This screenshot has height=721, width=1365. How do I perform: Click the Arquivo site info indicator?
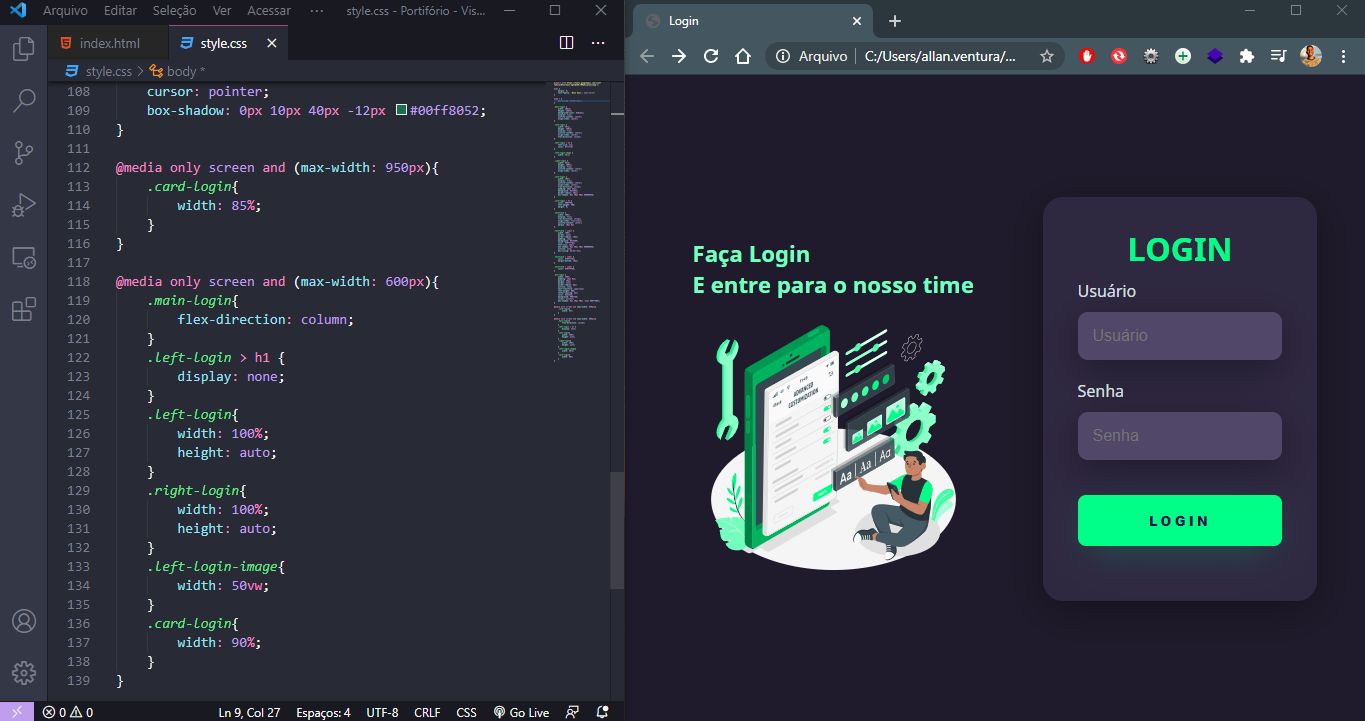[x=813, y=56]
